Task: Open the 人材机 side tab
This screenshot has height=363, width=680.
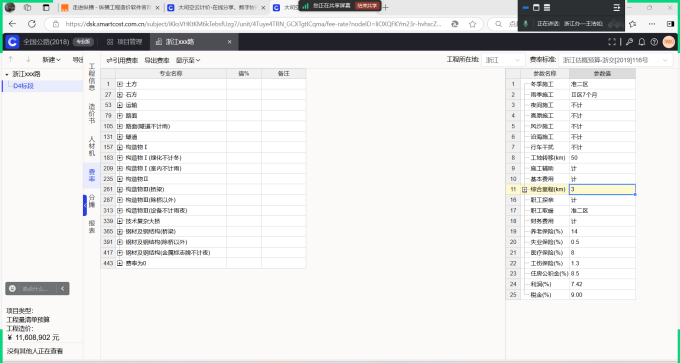Action: pos(92,146)
